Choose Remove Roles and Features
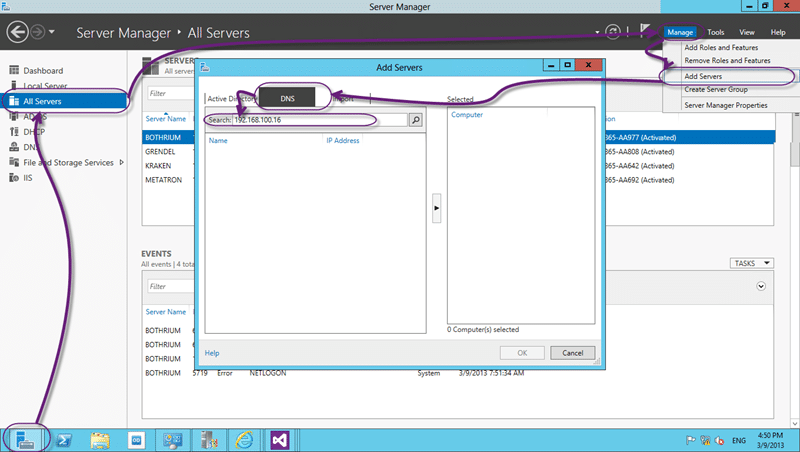The width and height of the screenshot is (800, 452). coord(727,60)
